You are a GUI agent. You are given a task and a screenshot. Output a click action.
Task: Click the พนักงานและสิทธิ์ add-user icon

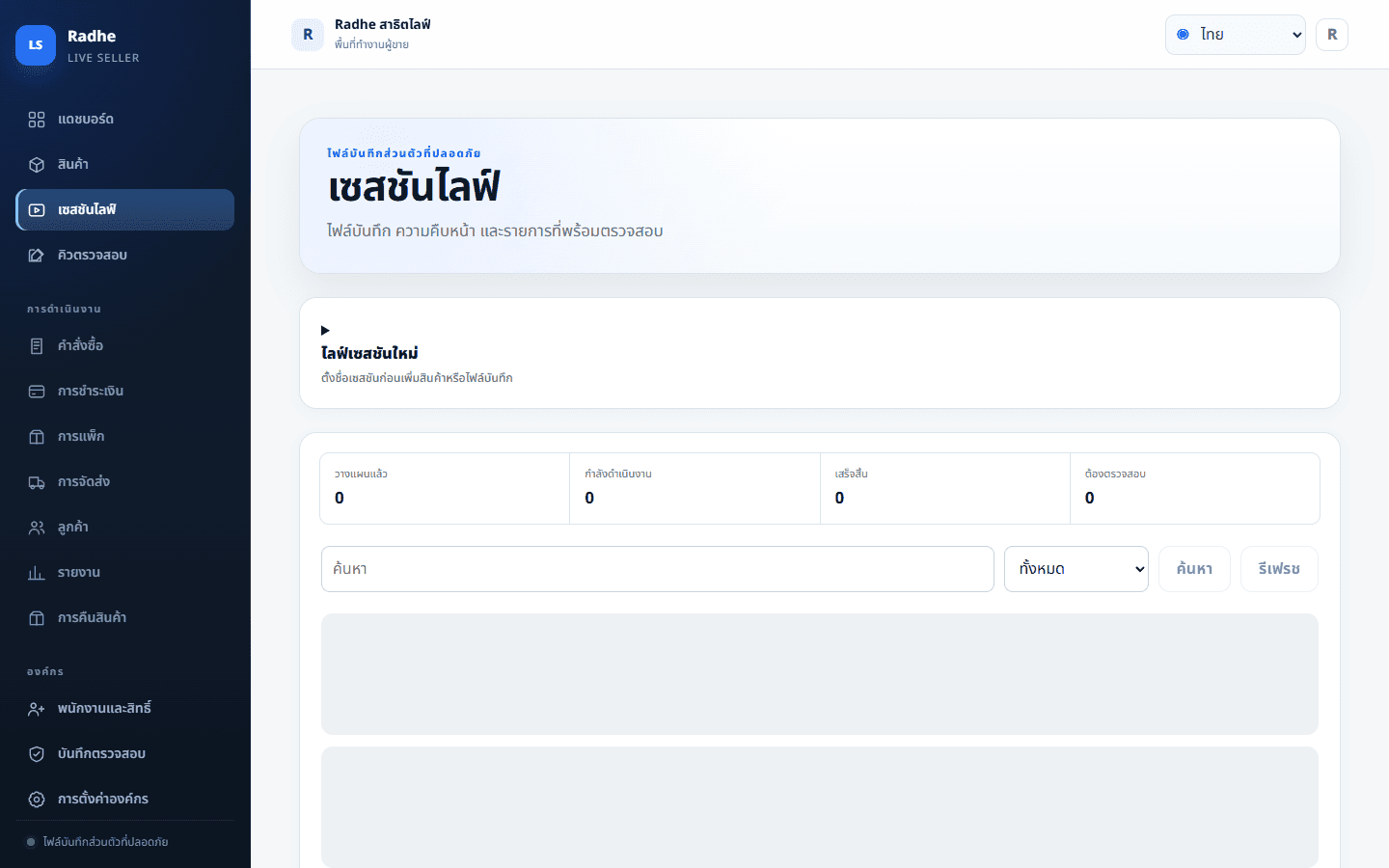pyautogui.click(x=37, y=709)
